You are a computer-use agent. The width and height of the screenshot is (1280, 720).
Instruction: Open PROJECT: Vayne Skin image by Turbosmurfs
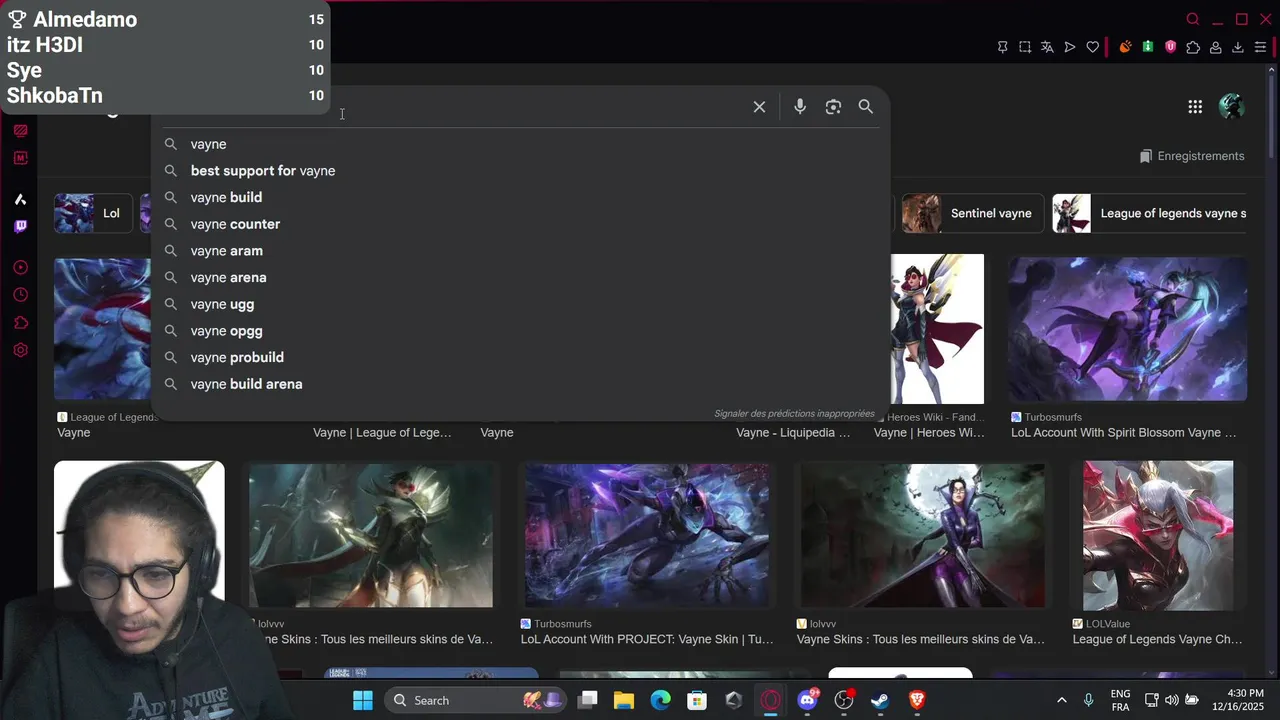point(647,535)
